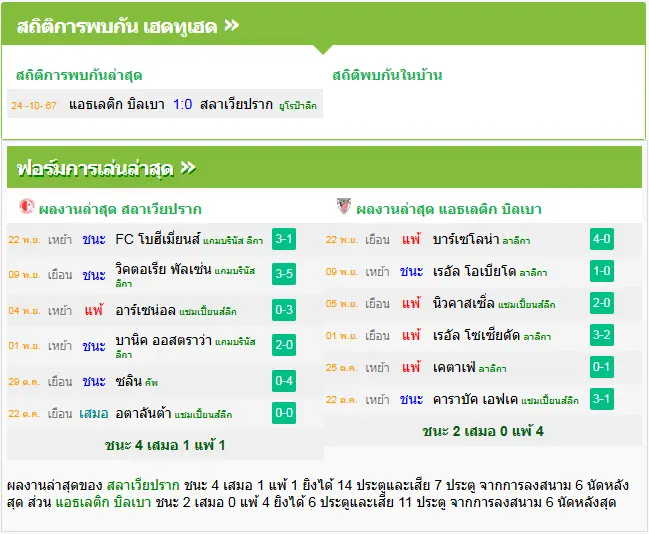
Task: Click opponent name คาราบัค เอฟเค
Action: [475, 399]
